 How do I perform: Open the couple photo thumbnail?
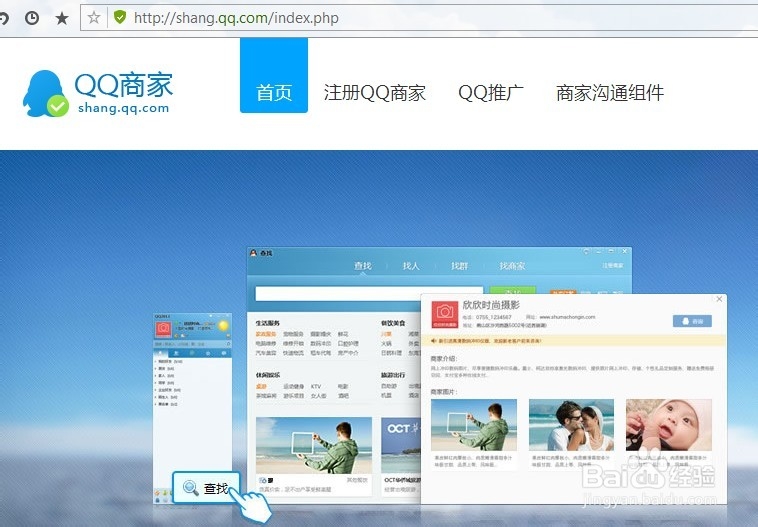pyautogui.click(x=571, y=425)
